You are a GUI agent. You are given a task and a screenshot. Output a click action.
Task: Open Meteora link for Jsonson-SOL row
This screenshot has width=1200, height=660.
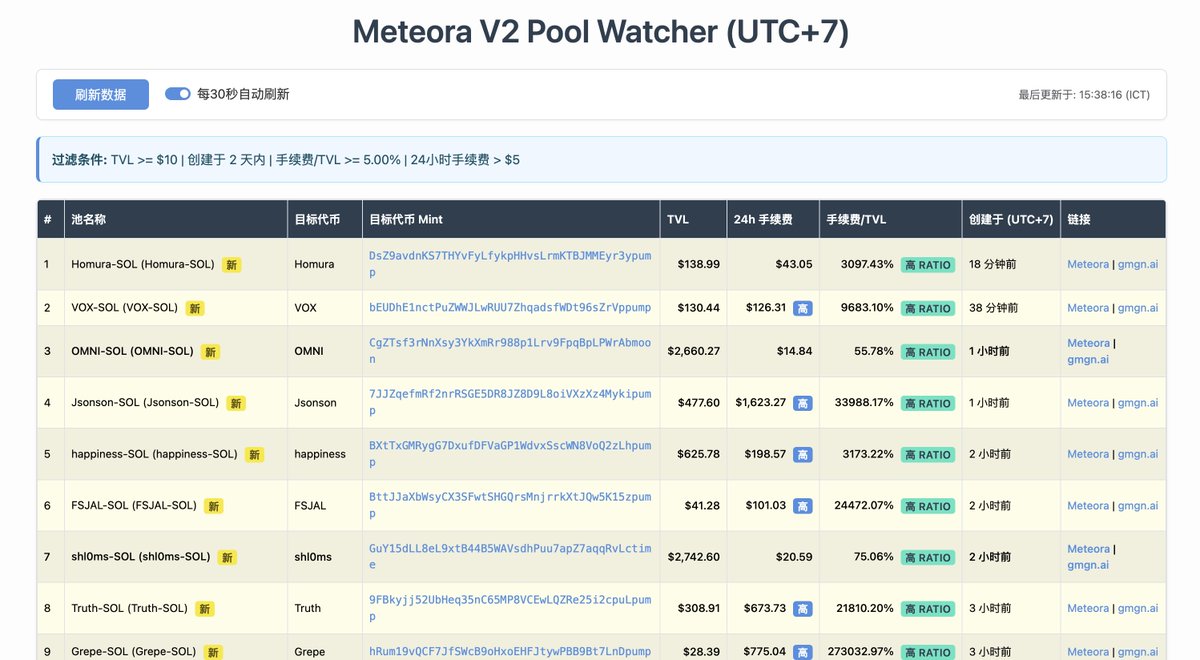tap(1088, 403)
